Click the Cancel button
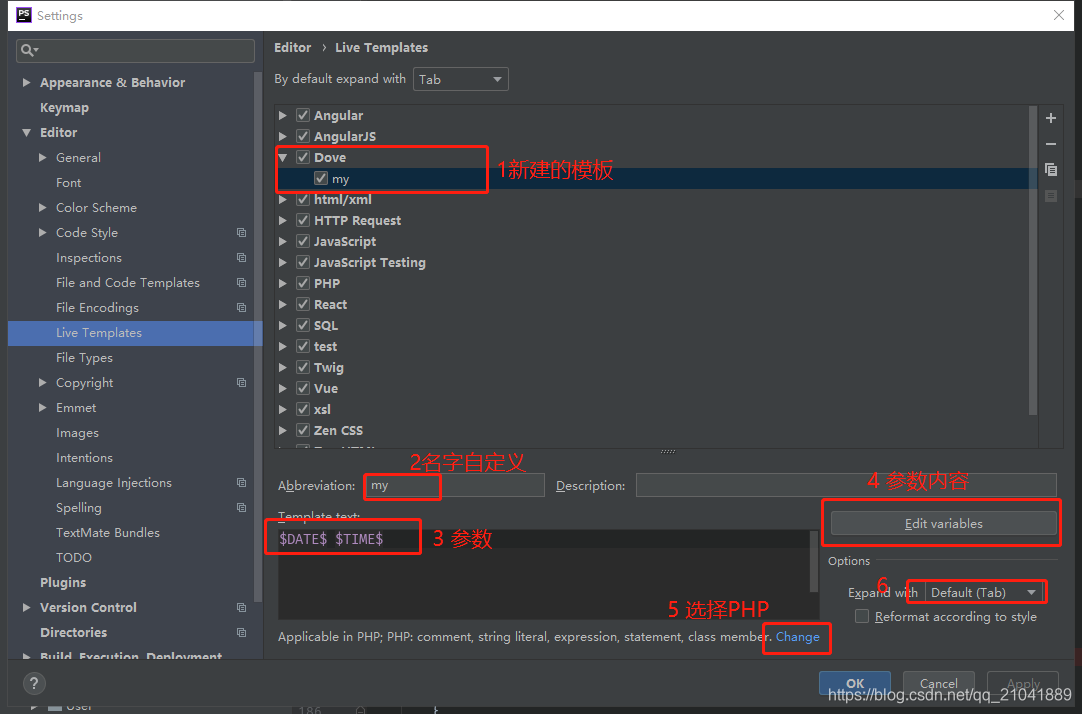Screen dimensions: 1082x714 click(x=938, y=683)
